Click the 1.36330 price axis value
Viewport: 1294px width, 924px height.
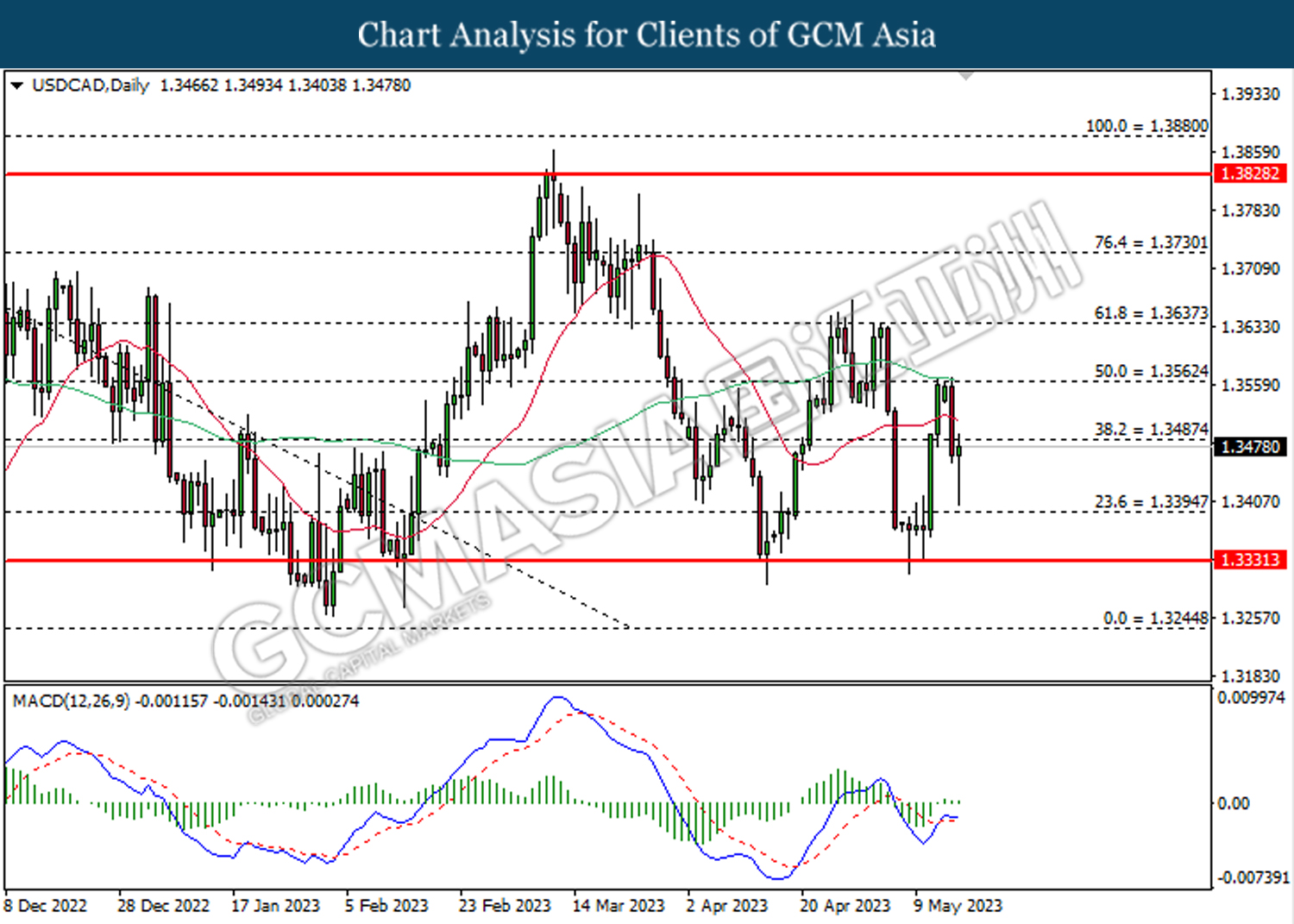coord(1250,327)
